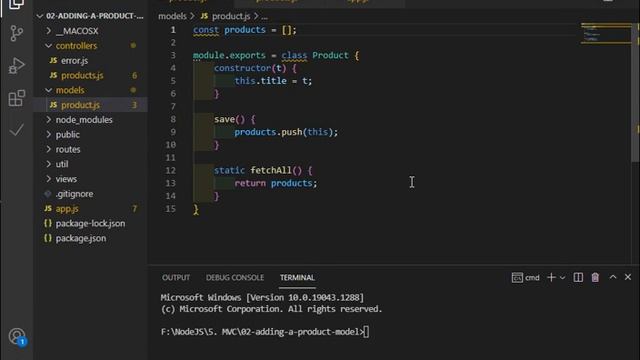This screenshot has height=360, width=640.
Task: Open the Source Control view
Action: (16, 33)
